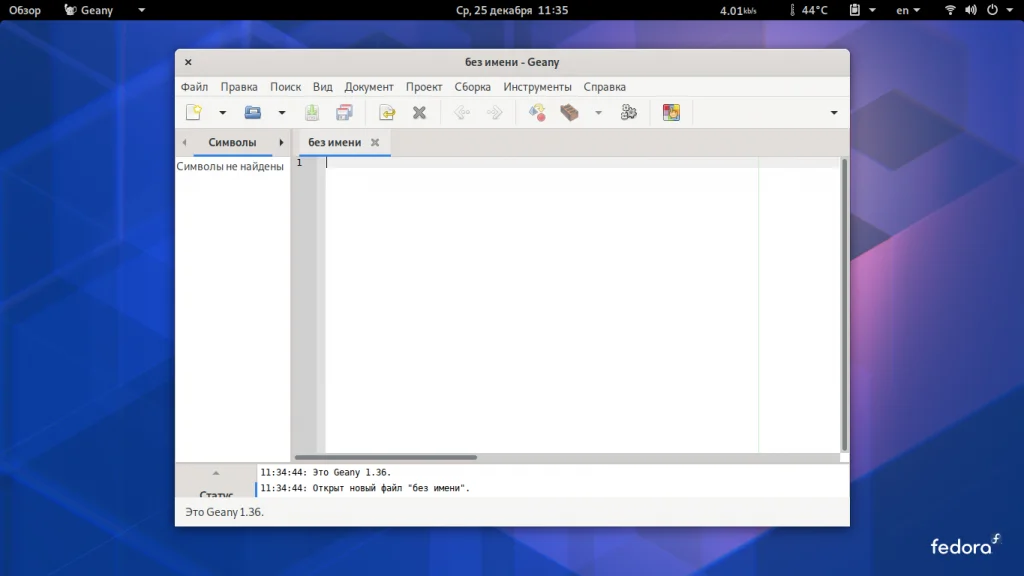Expand the recent files dropdown arrow
1024x576 pixels.
point(282,113)
